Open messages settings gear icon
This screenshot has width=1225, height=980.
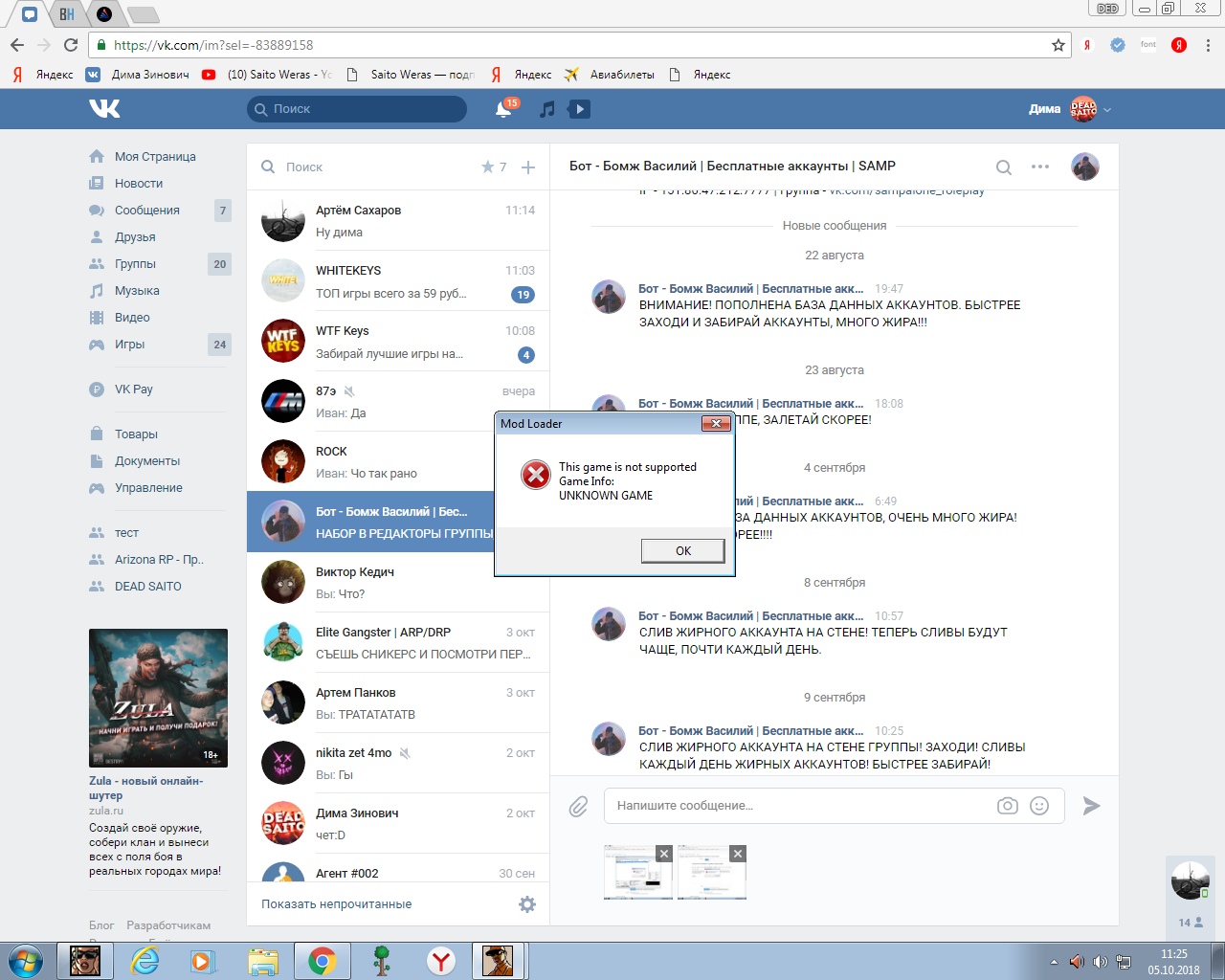527,904
